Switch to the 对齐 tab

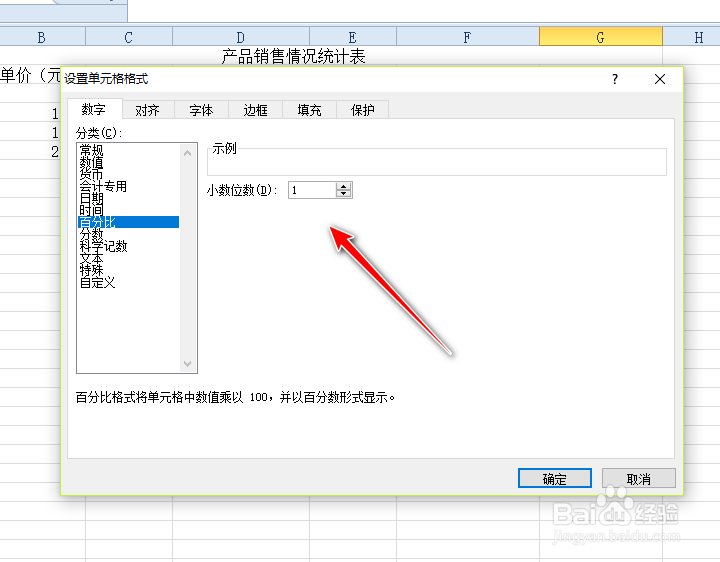(147, 110)
